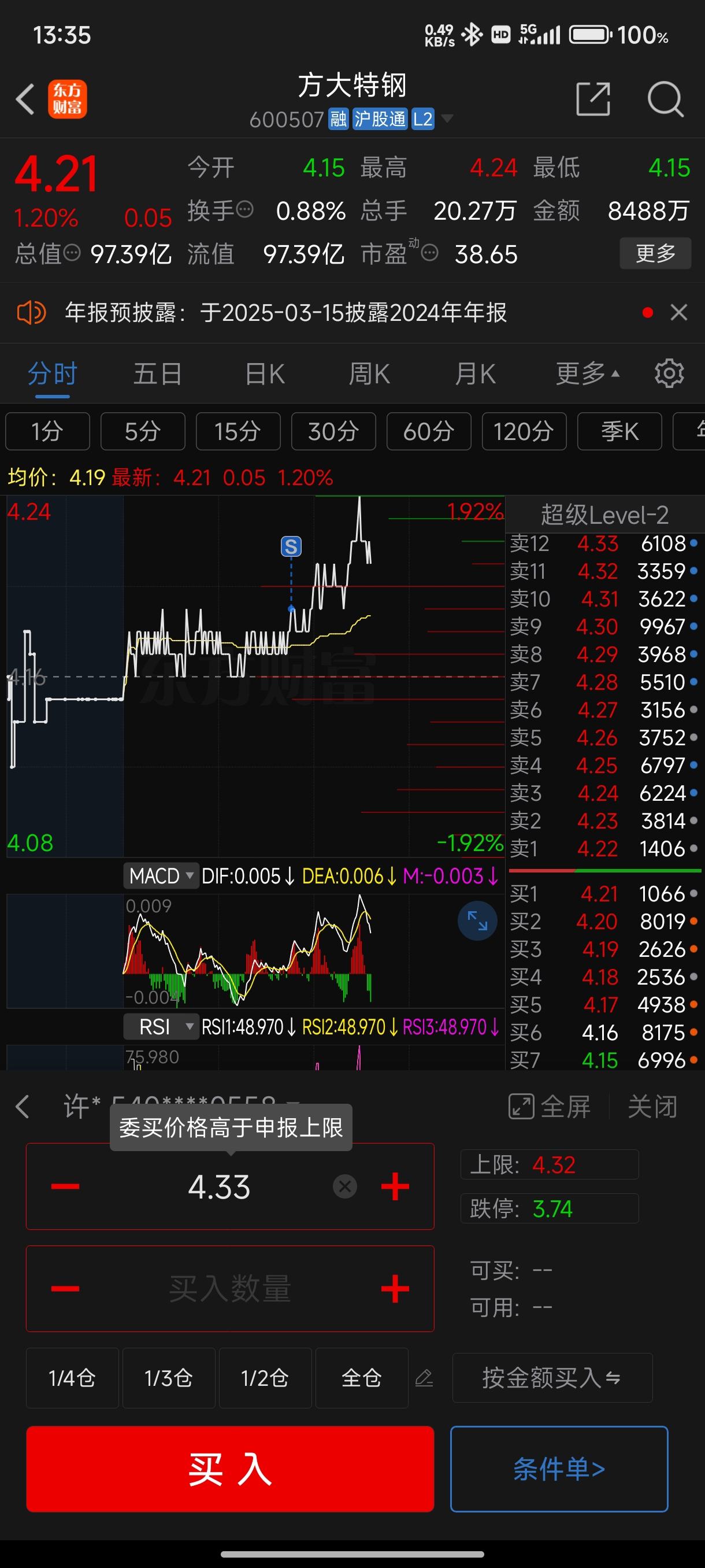The image size is (705, 1568).
Task: Open MACD indicator dropdown
Action: click(161, 876)
